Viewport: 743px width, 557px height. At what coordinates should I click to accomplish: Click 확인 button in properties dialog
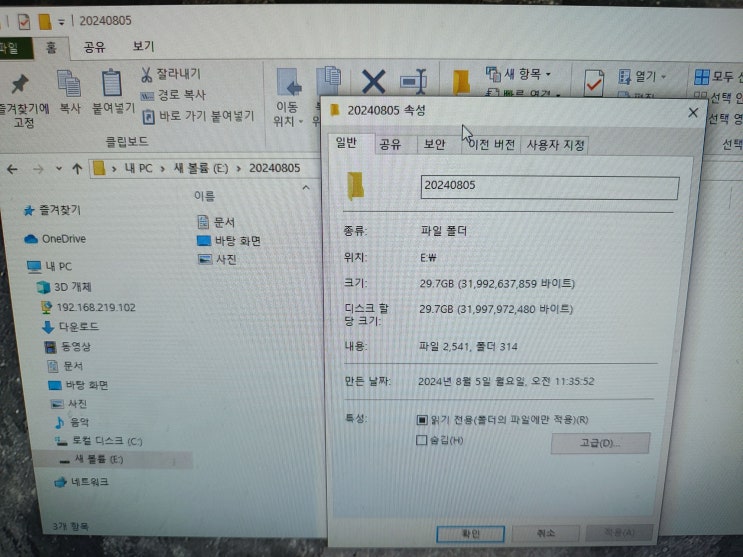click(471, 534)
